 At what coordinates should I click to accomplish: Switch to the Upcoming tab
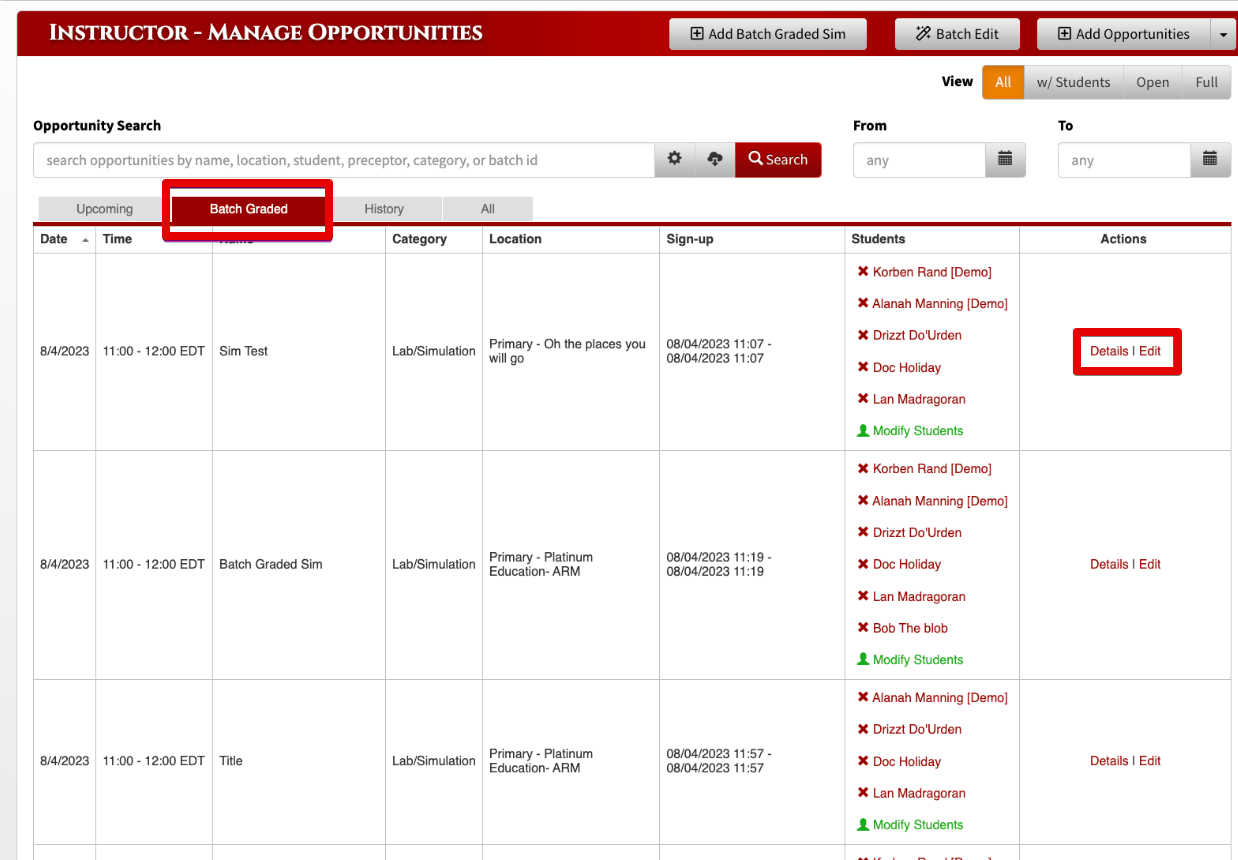coord(104,209)
